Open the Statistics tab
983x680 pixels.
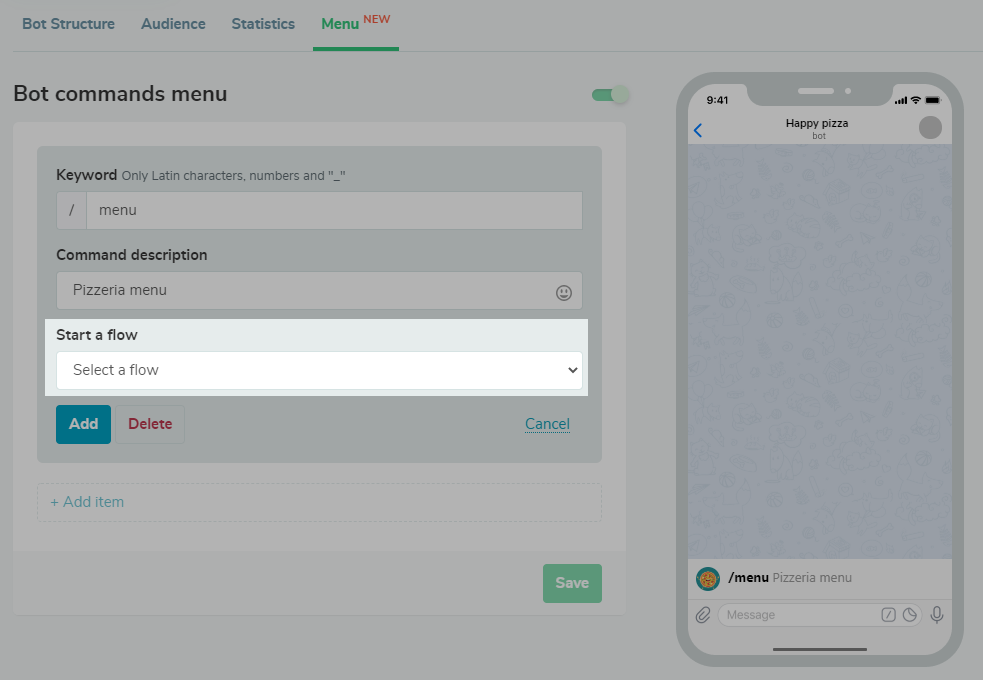263,24
